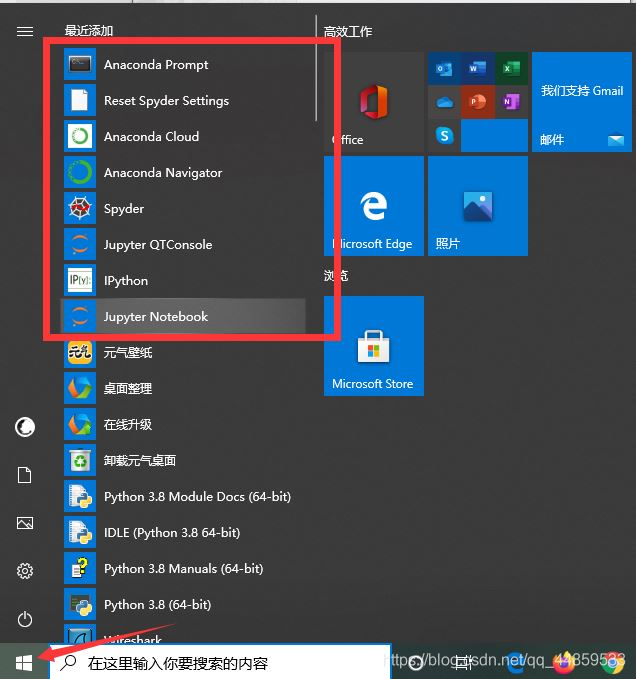Open the 照片 (Photos) tile
The image size is (636, 679).
477,206
